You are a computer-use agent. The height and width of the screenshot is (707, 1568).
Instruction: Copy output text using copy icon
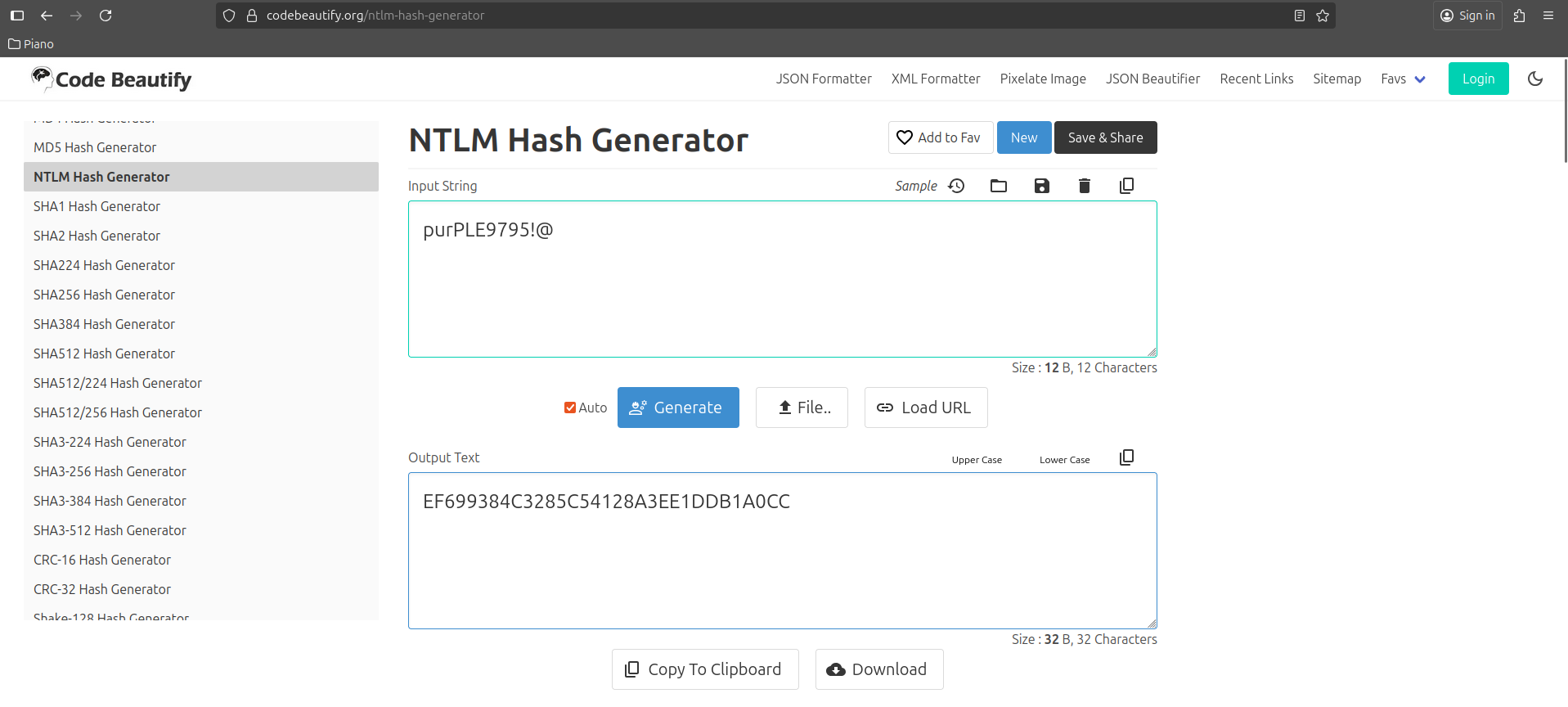1126,457
